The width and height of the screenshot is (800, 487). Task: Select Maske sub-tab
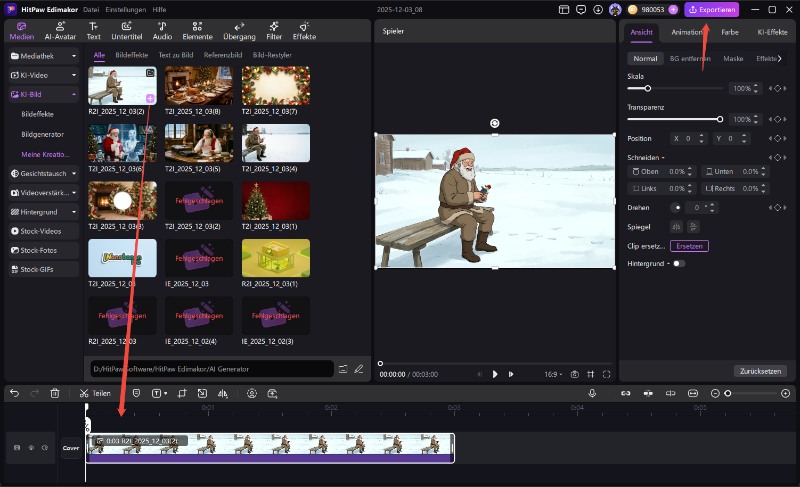[733, 59]
